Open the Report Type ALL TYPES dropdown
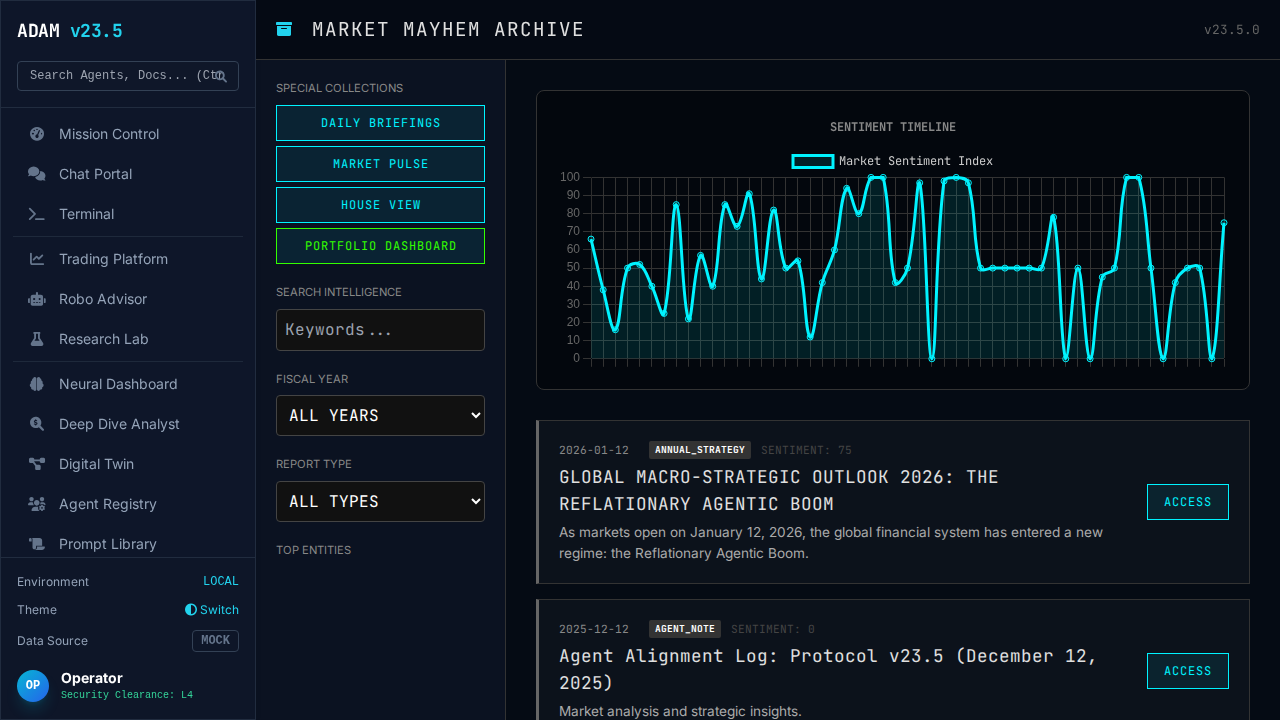This screenshot has height=720, width=1280. tap(380, 501)
